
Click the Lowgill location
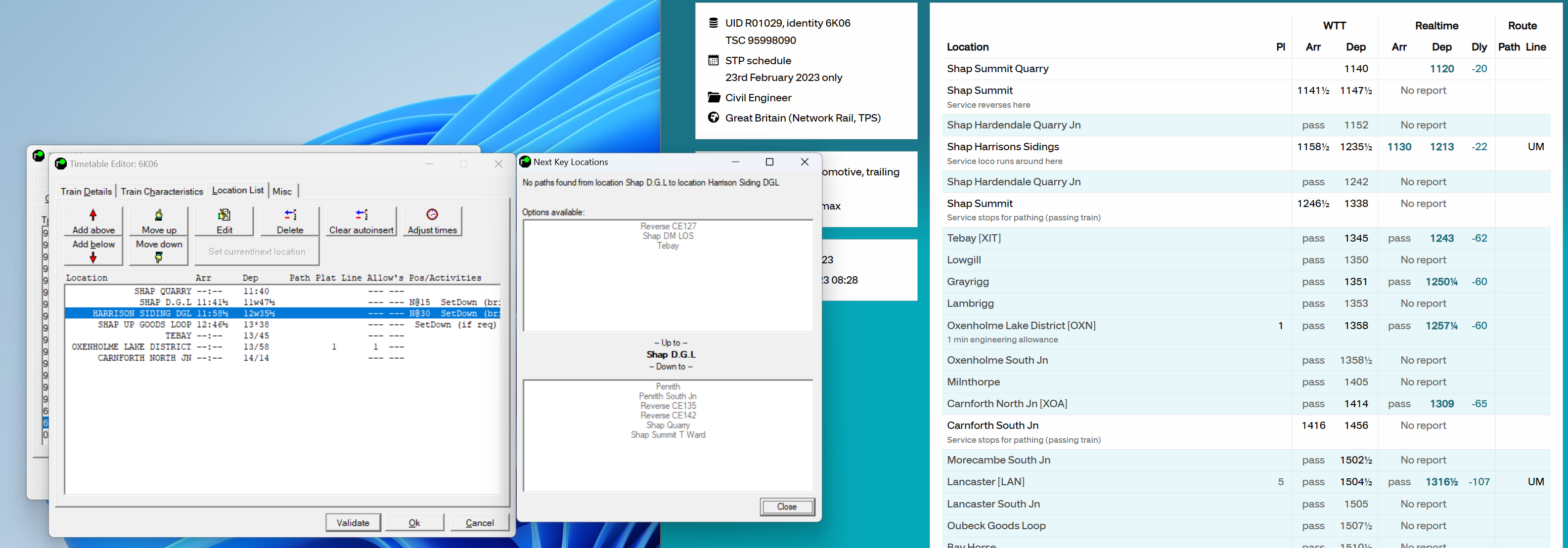coord(964,260)
